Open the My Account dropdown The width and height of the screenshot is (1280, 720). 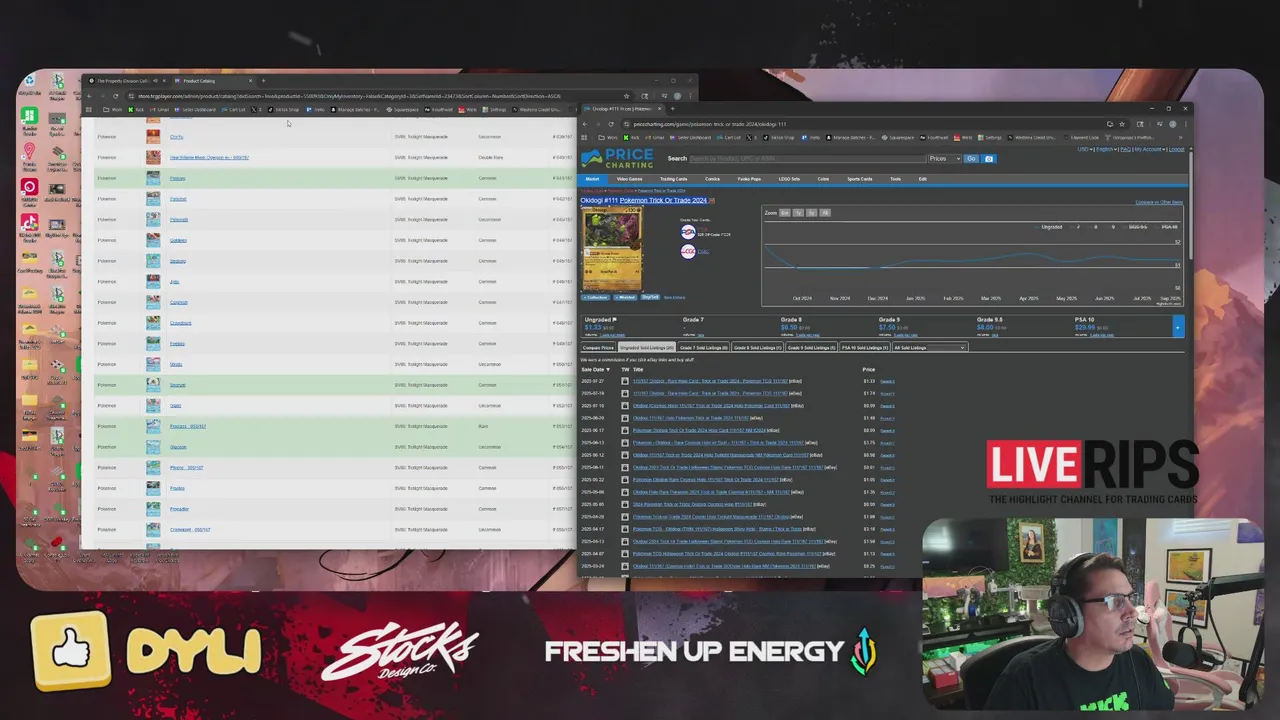pos(1149,149)
